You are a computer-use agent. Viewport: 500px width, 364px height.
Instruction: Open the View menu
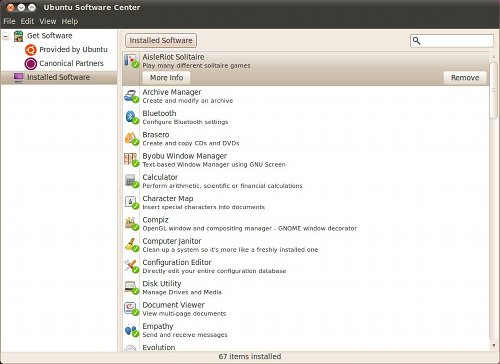48,21
